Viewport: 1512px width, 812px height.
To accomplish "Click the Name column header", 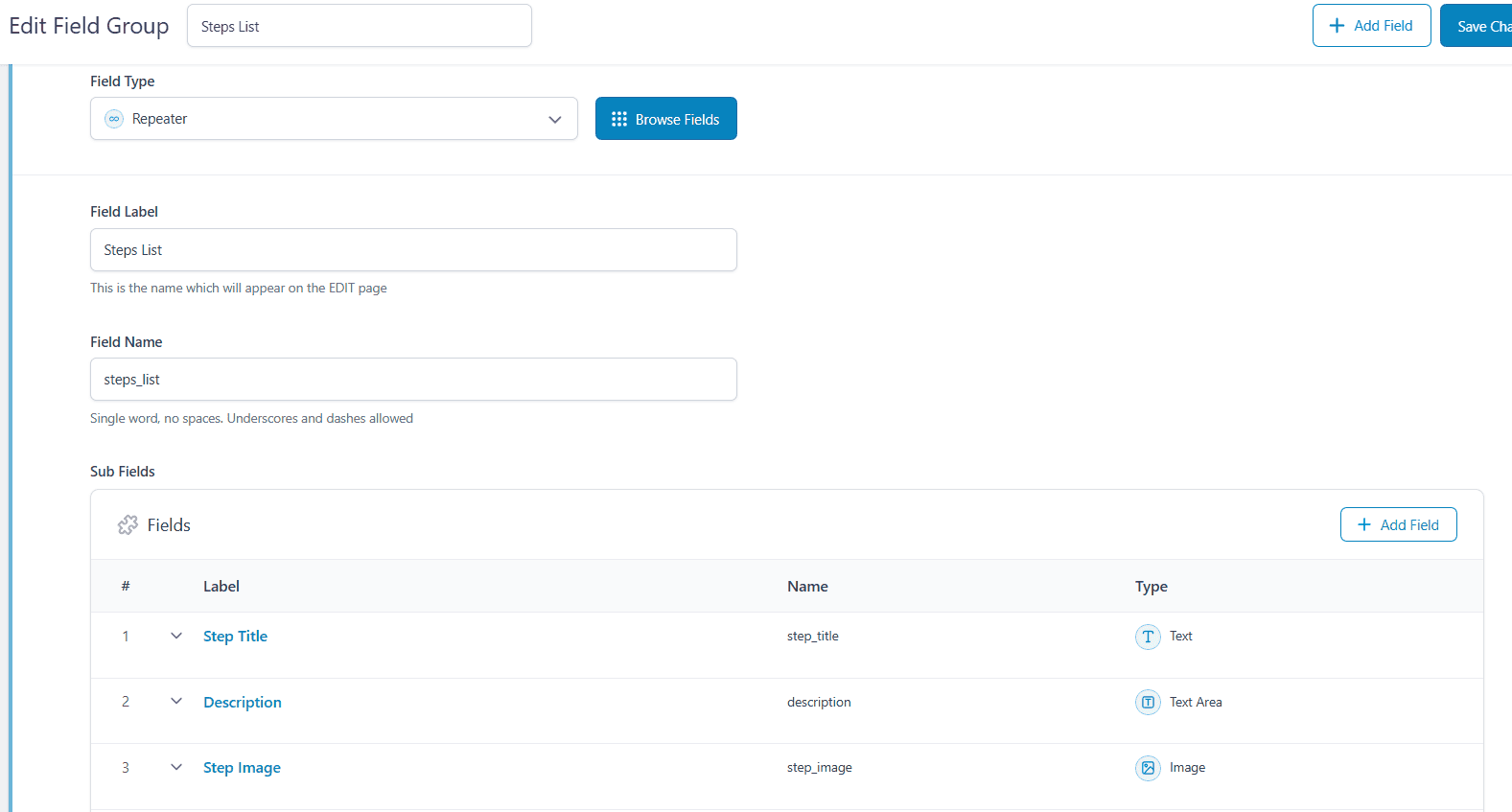I will click(x=807, y=587).
